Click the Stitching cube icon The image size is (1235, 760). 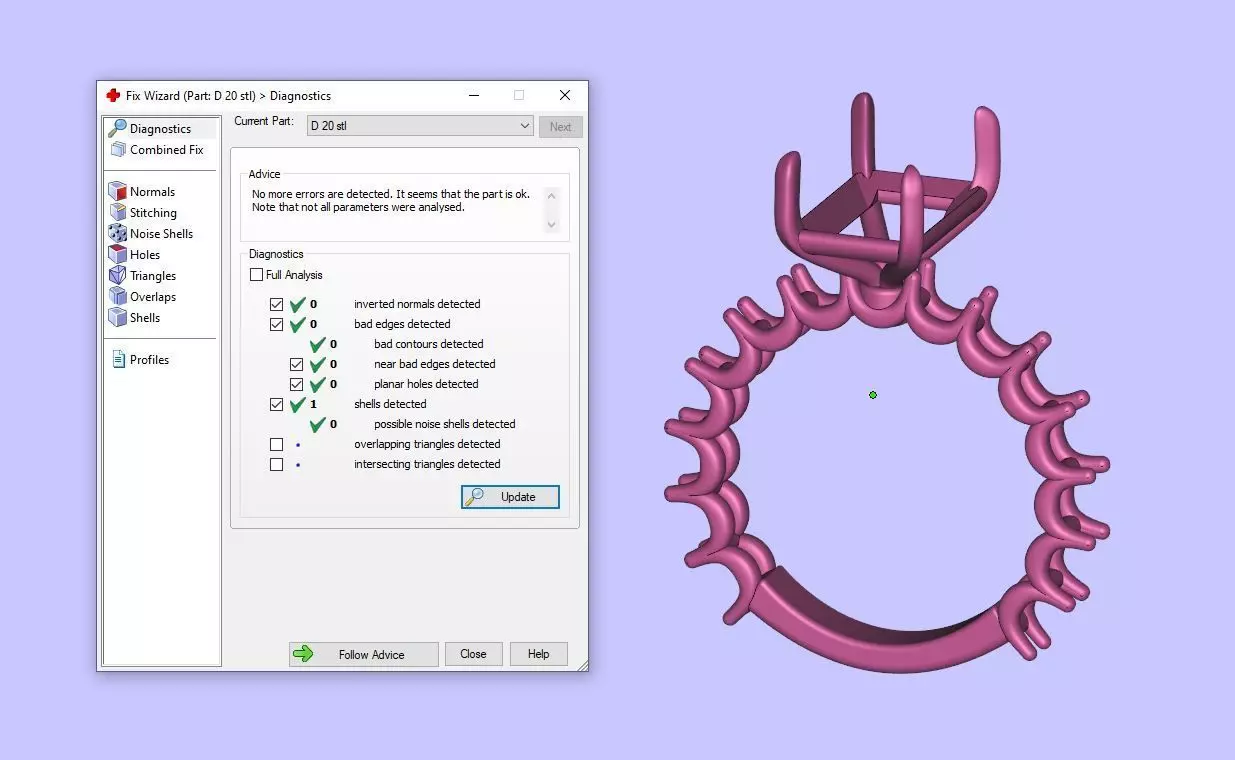click(x=117, y=213)
